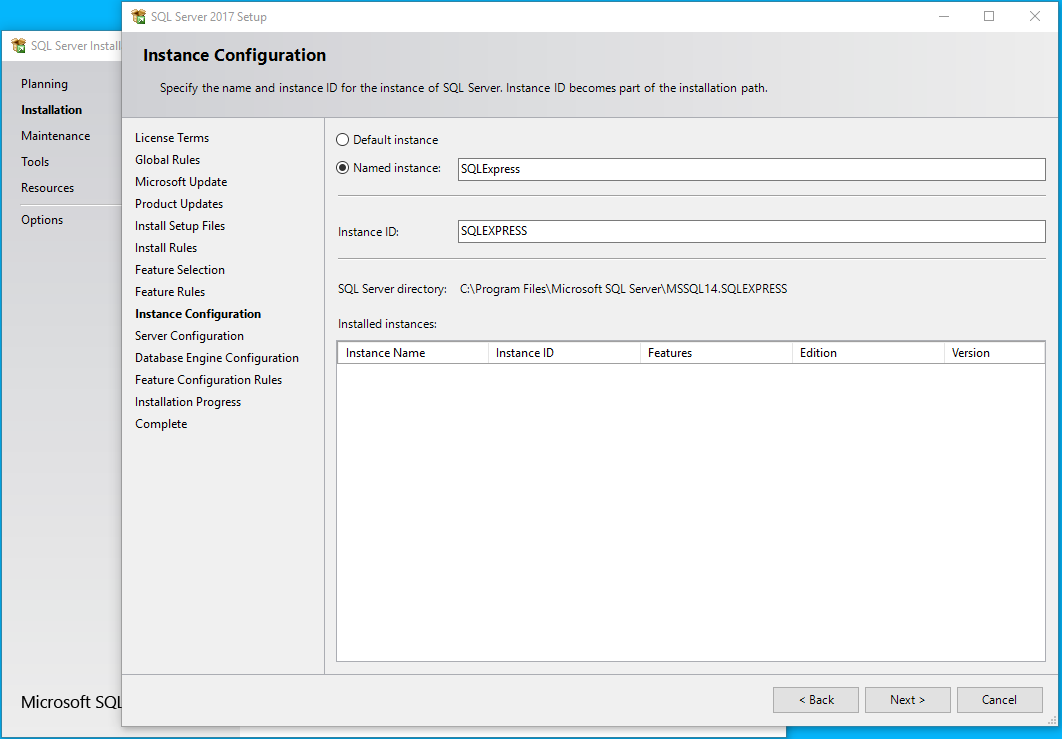Maximize the SQL Server 2017 Setup window
Image resolution: width=1062 pixels, height=739 pixels.
point(989,16)
